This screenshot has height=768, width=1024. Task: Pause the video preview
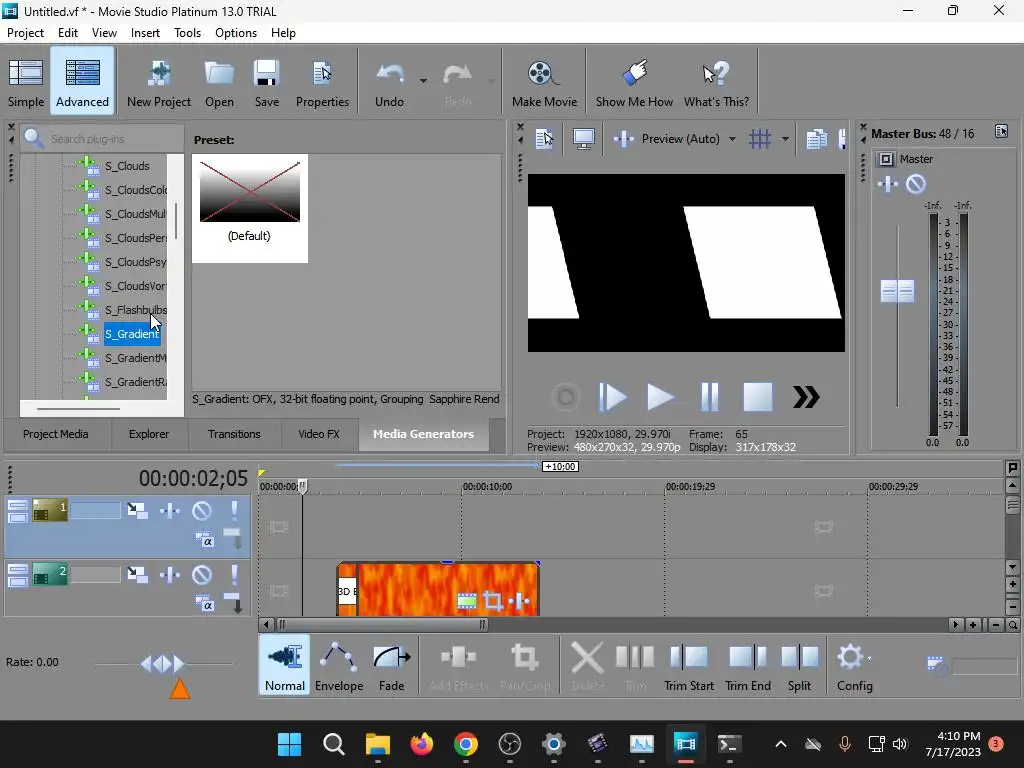coord(709,397)
